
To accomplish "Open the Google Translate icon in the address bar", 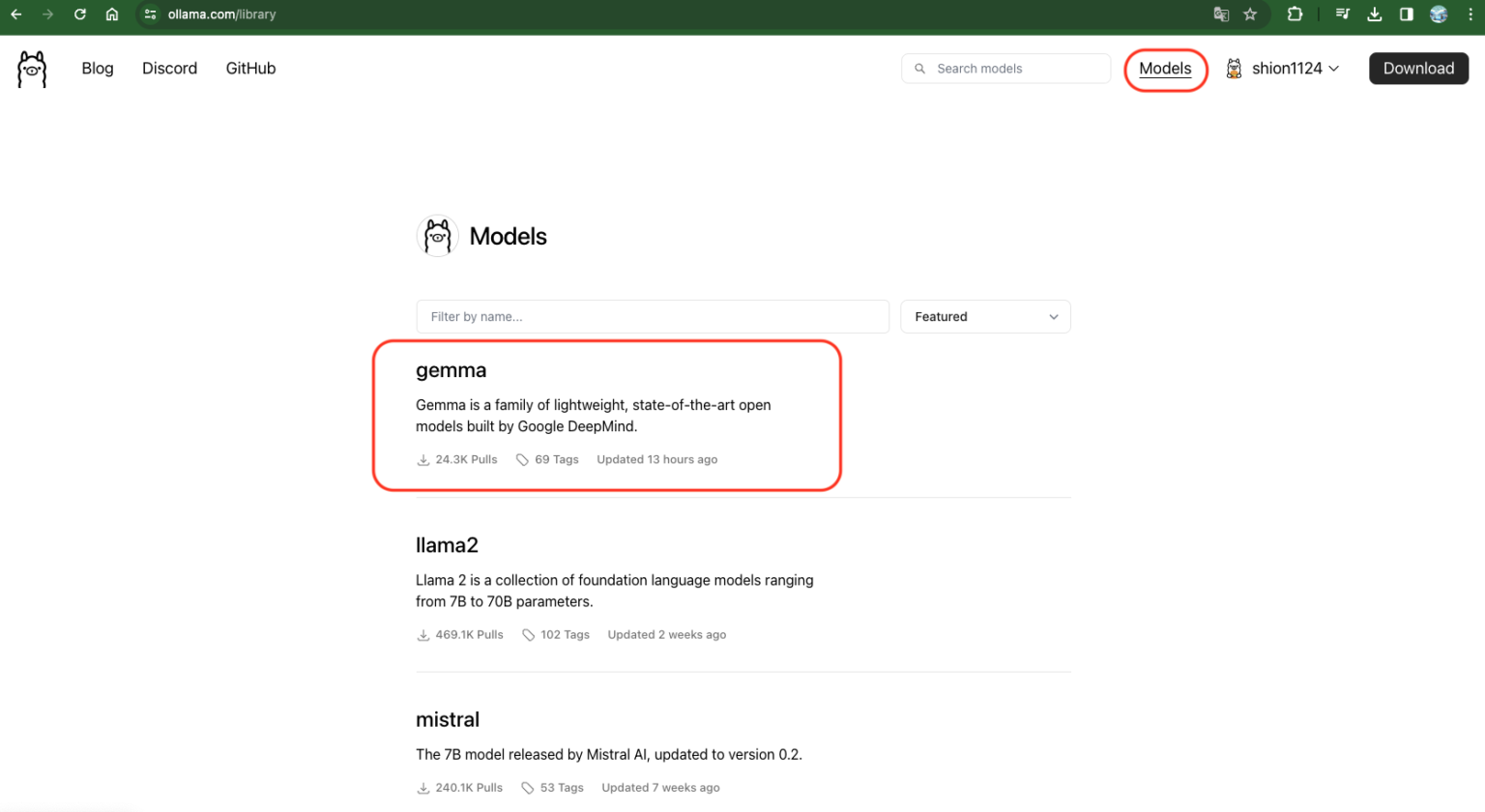I will coord(1220,14).
